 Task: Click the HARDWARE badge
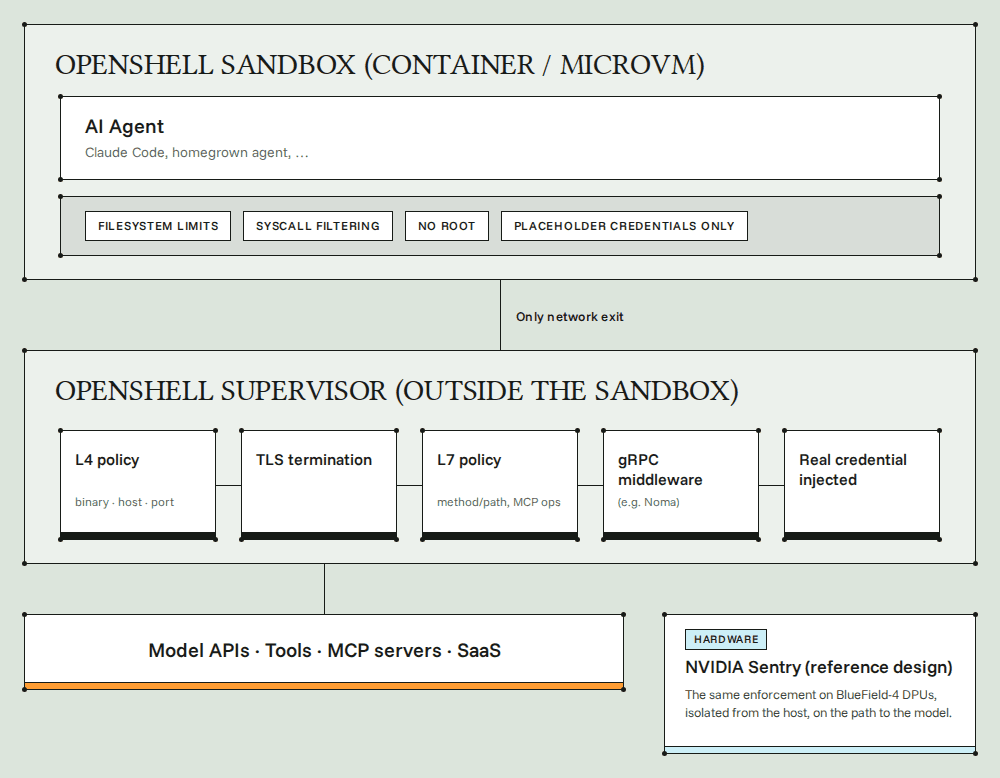tap(726, 640)
